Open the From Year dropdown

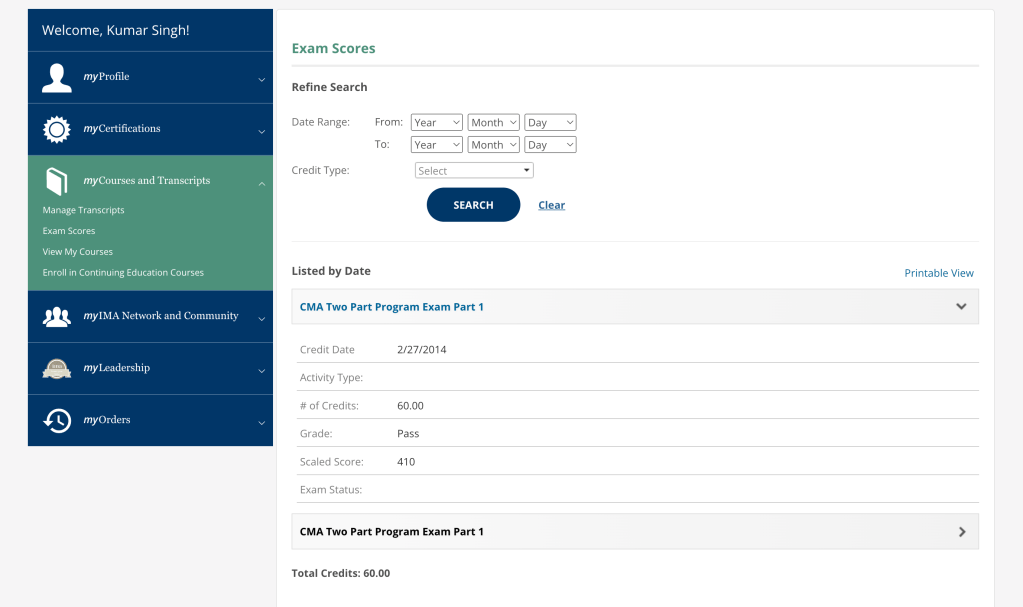(x=437, y=123)
